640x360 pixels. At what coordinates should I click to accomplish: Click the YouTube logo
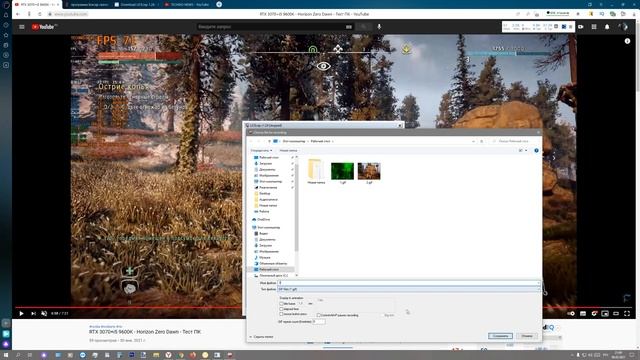(x=44, y=27)
